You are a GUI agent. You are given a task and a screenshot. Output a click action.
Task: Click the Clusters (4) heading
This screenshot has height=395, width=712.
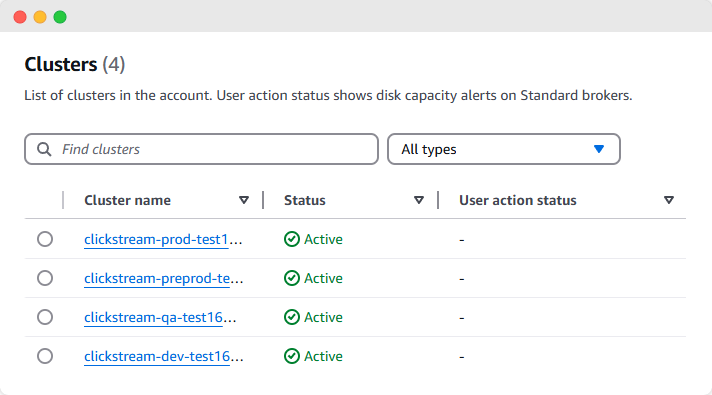pyautogui.click(x=74, y=64)
